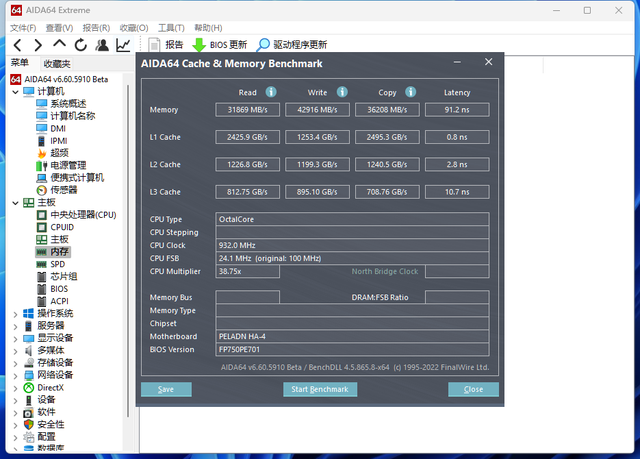Select the 安全性 tree item
Image resolution: width=640 pixels, height=459 pixels.
pyautogui.click(x=44, y=424)
